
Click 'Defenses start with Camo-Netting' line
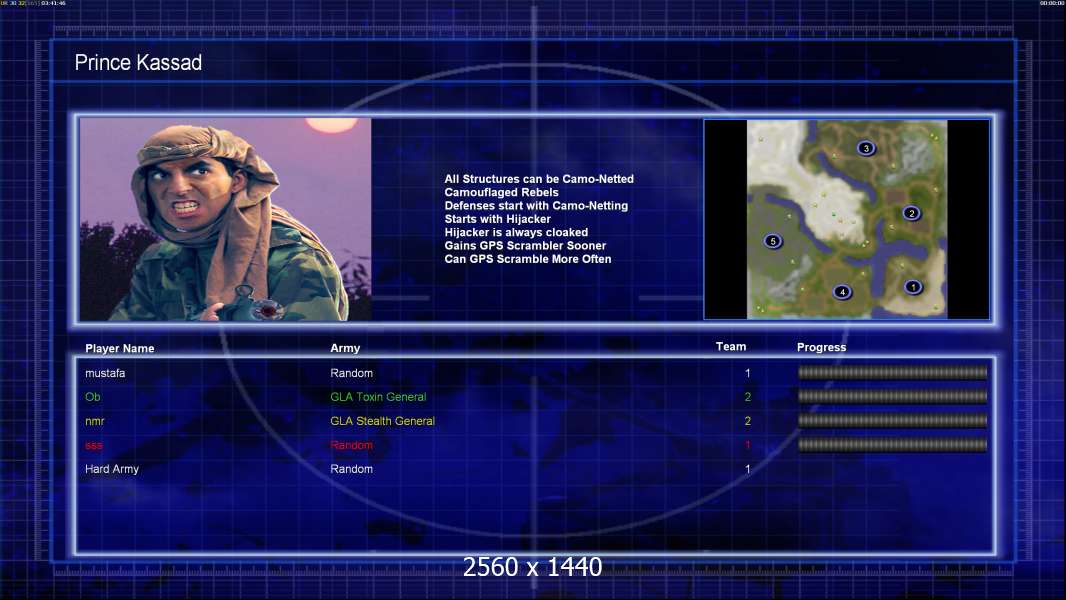click(x=536, y=205)
